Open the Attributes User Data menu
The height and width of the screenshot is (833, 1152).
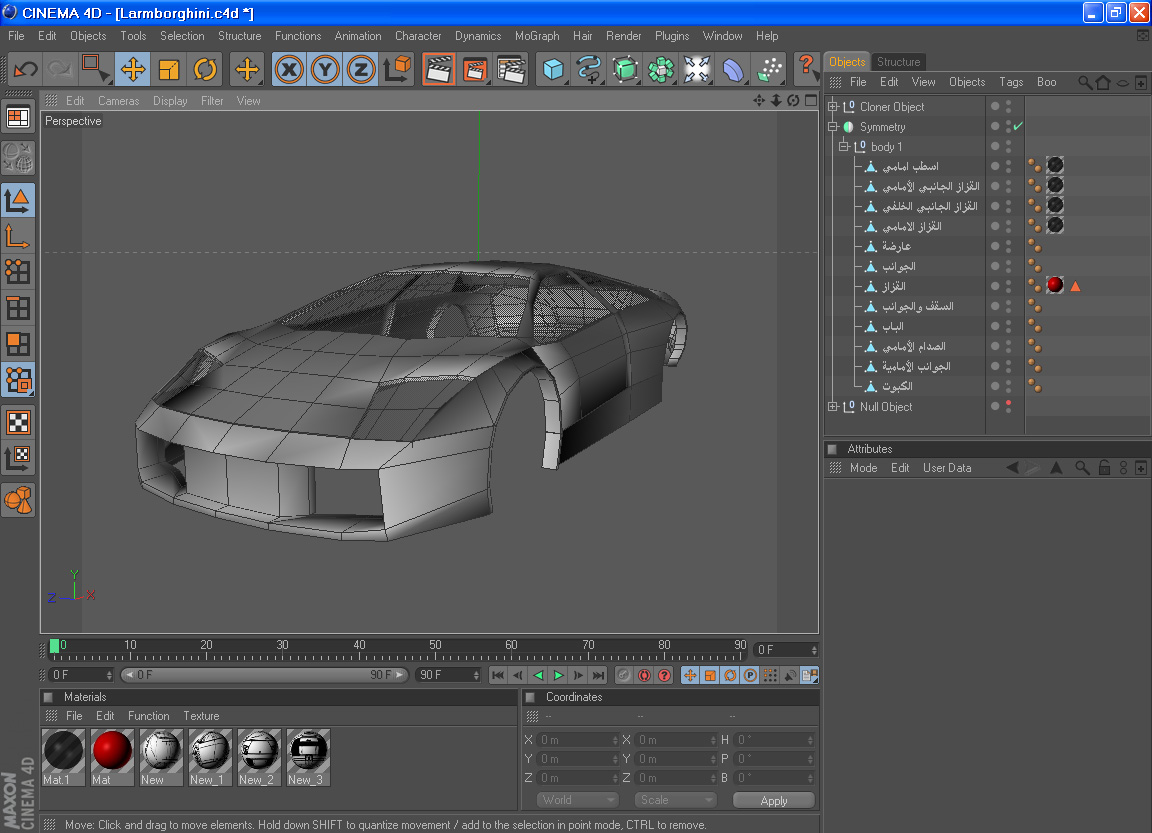(947, 468)
